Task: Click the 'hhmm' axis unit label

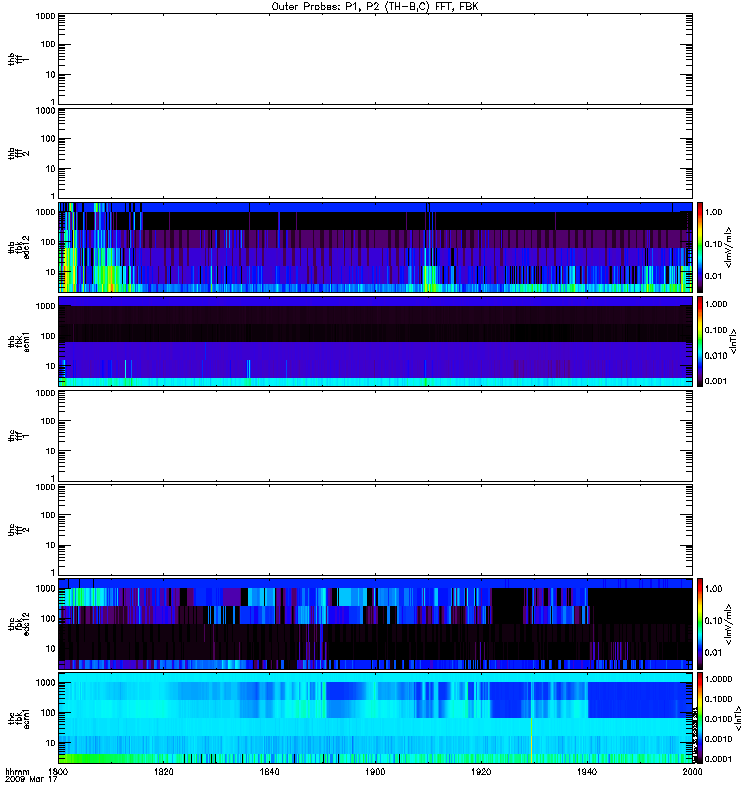Action: pos(17,771)
